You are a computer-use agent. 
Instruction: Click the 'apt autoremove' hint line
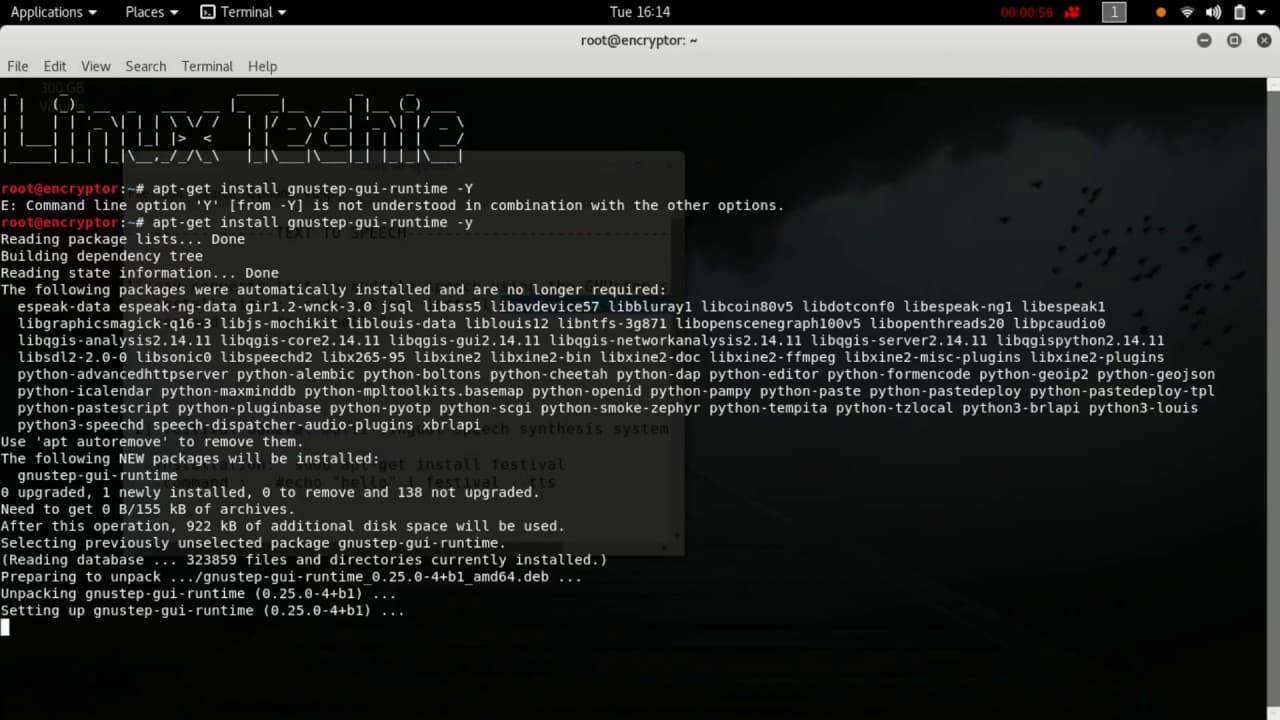(x=152, y=442)
